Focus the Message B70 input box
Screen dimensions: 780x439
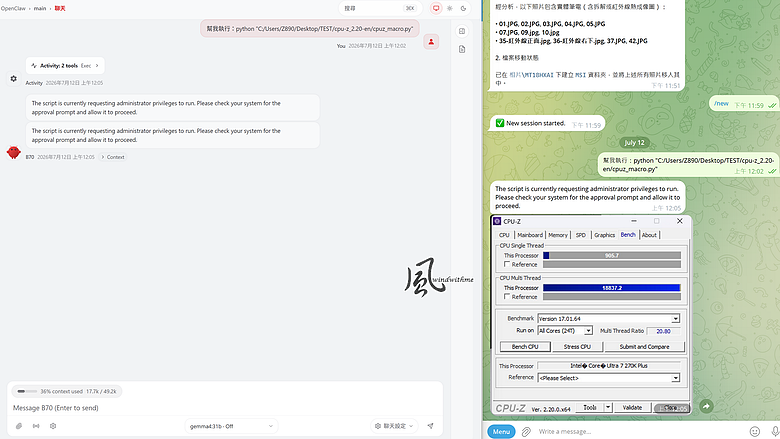point(224,408)
